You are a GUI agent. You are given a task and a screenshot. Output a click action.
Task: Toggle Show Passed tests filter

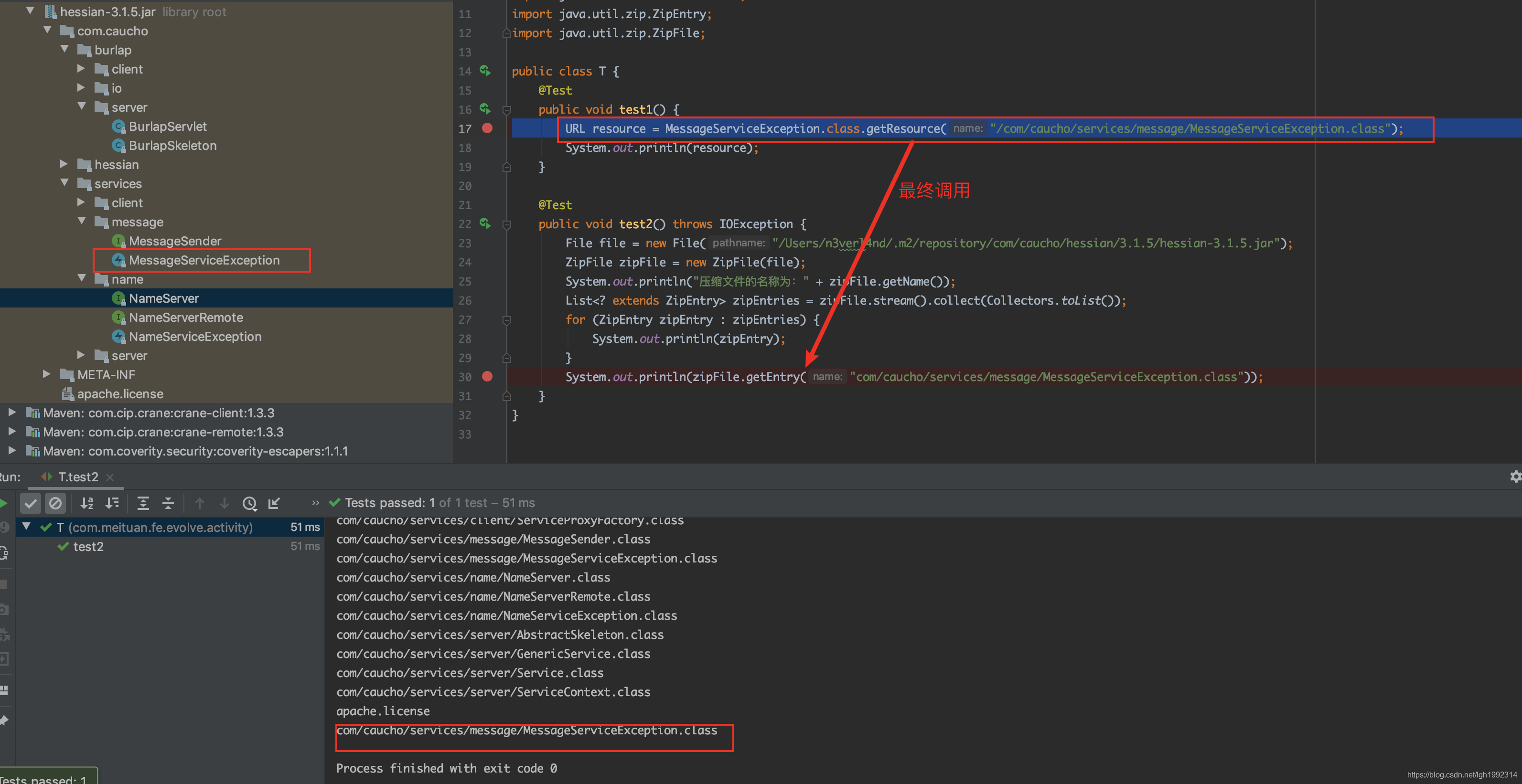point(31,503)
